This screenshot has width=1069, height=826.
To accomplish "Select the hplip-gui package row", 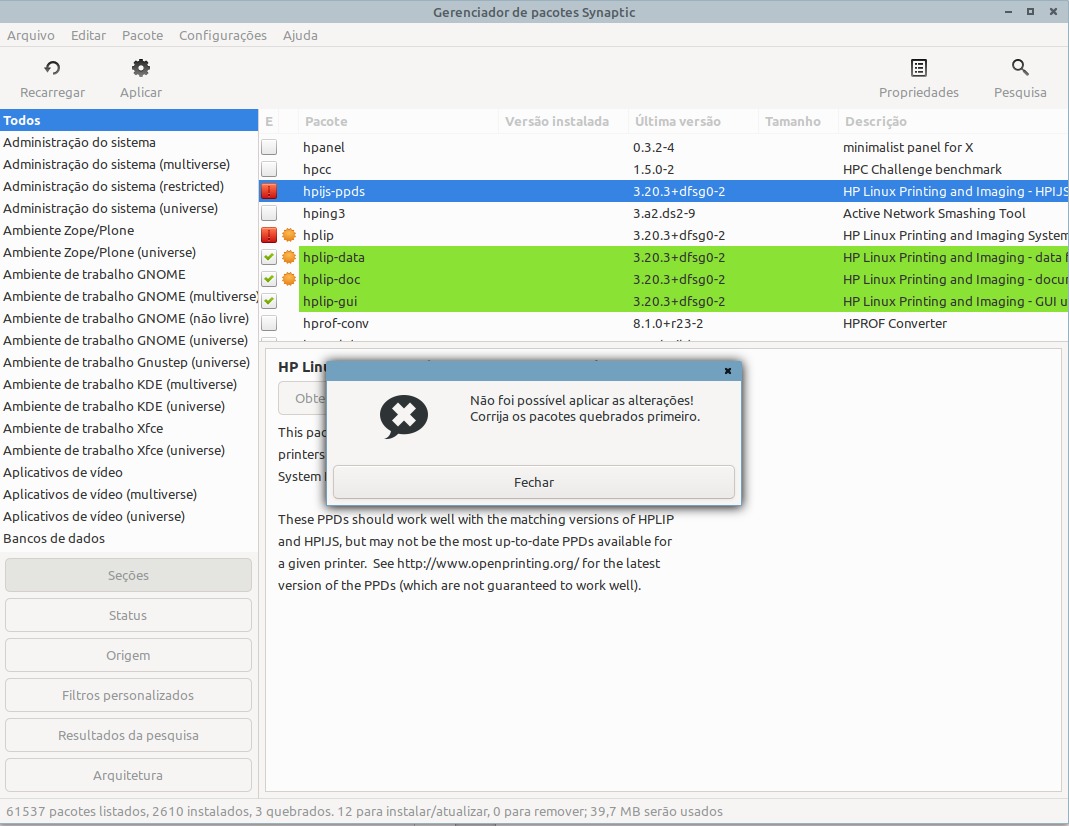I will (663, 301).
